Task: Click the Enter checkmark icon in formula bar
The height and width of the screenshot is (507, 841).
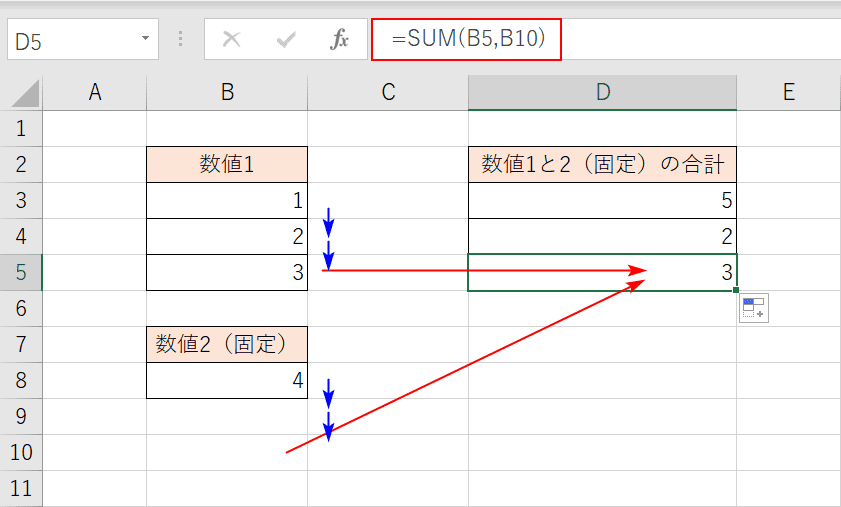Action: [286, 39]
